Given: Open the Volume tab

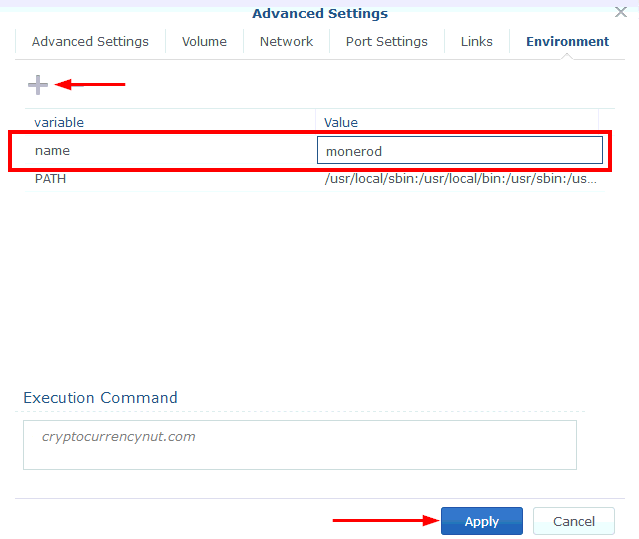Looking at the screenshot, I should click(204, 42).
